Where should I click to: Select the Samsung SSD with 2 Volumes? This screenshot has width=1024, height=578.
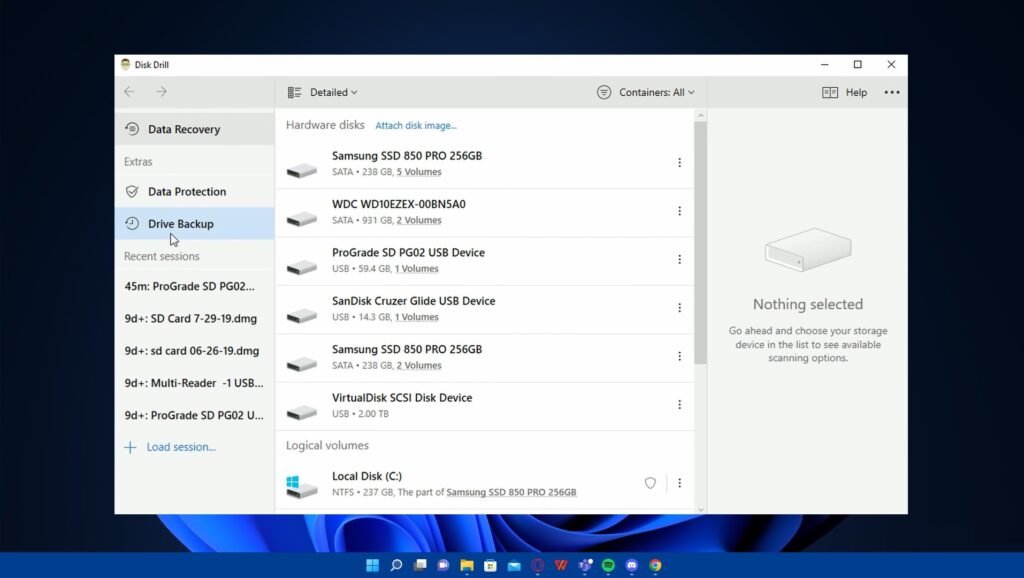[x=485, y=357]
